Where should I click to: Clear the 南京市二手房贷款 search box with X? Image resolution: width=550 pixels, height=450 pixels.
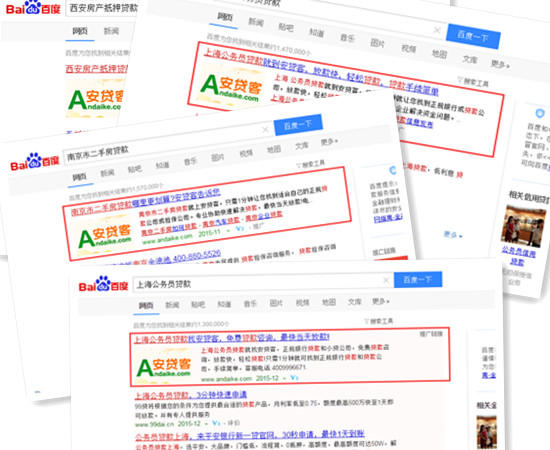click(265, 129)
